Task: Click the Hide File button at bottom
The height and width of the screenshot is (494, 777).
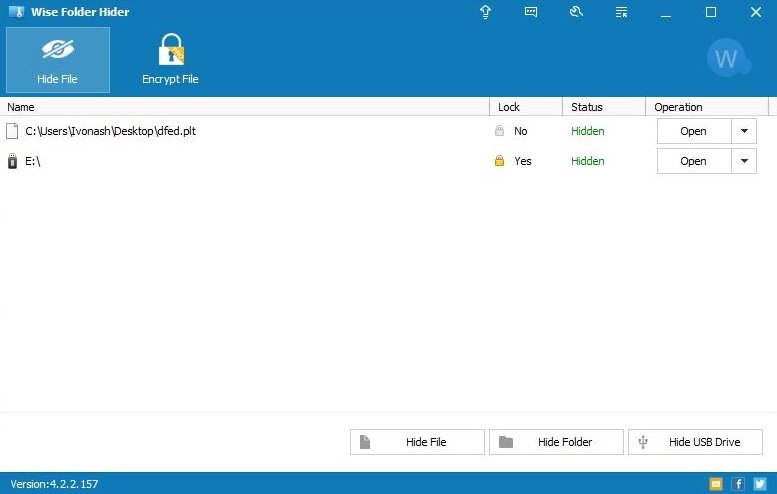Action: [417, 442]
